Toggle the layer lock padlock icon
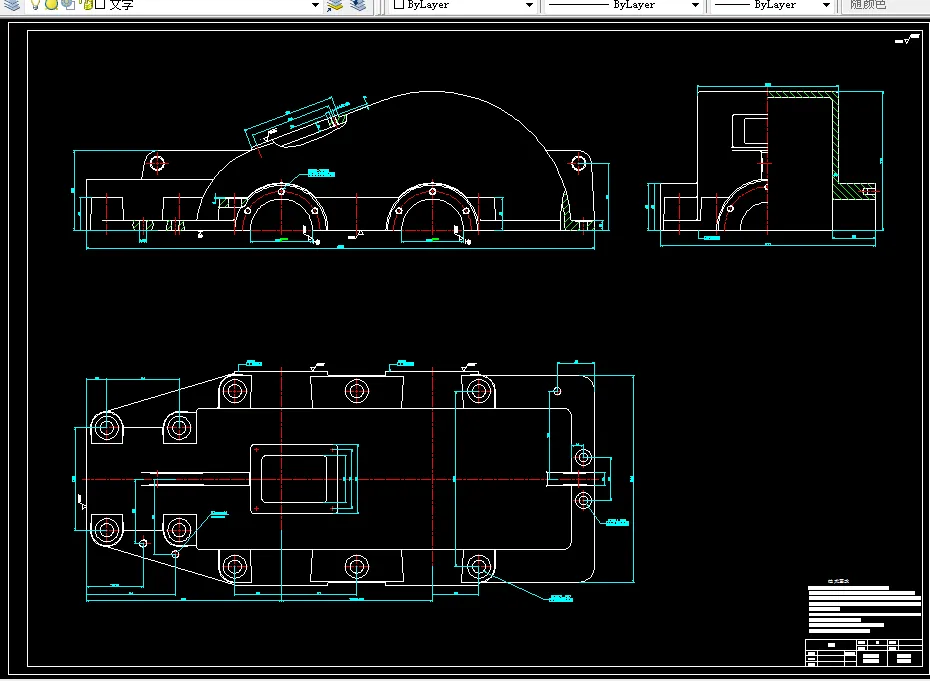The width and height of the screenshot is (930, 681). click(x=87, y=5)
